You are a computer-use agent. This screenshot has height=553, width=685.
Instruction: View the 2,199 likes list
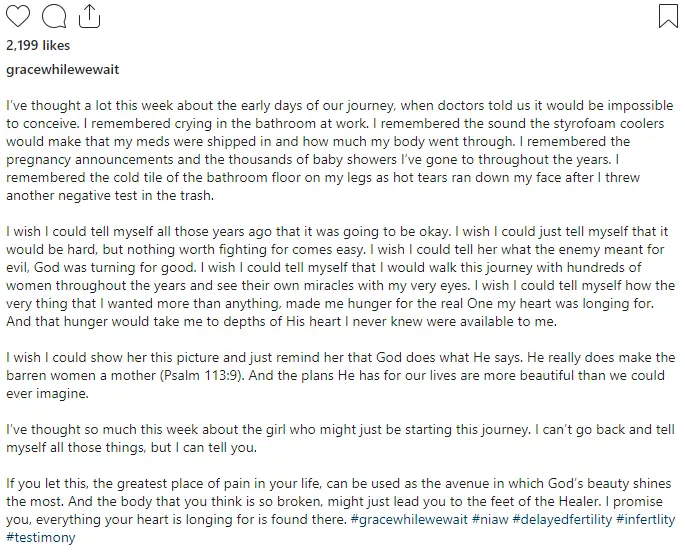tap(38, 45)
